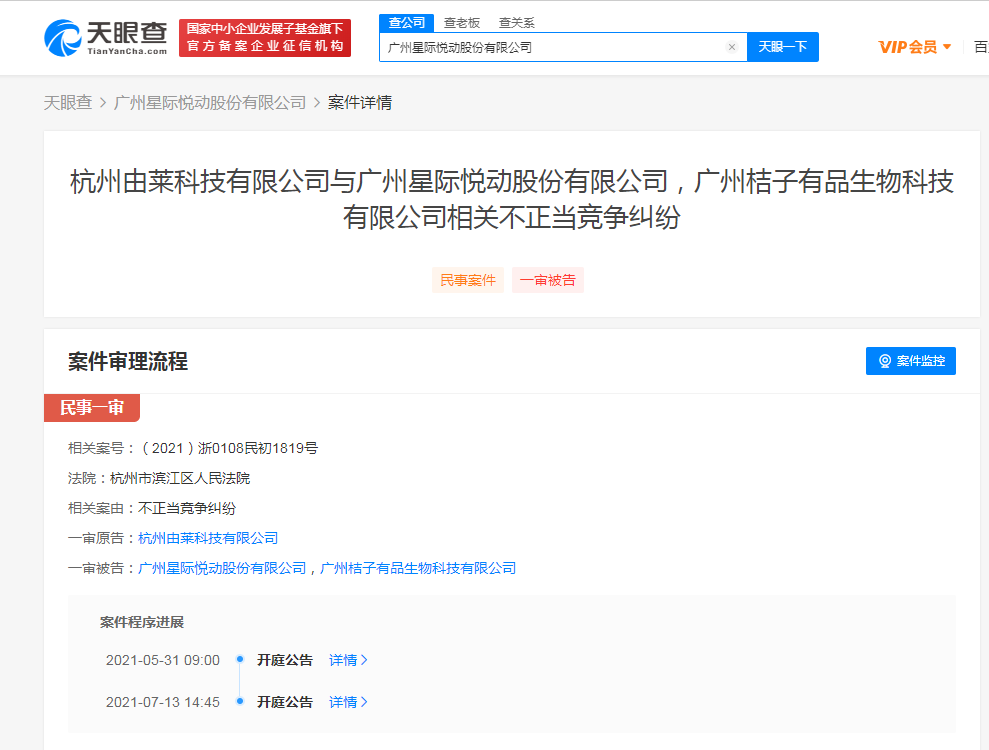Expand 详情 for the 2021-07-13 开庭公告
This screenshot has height=750, width=989.
point(347,701)
